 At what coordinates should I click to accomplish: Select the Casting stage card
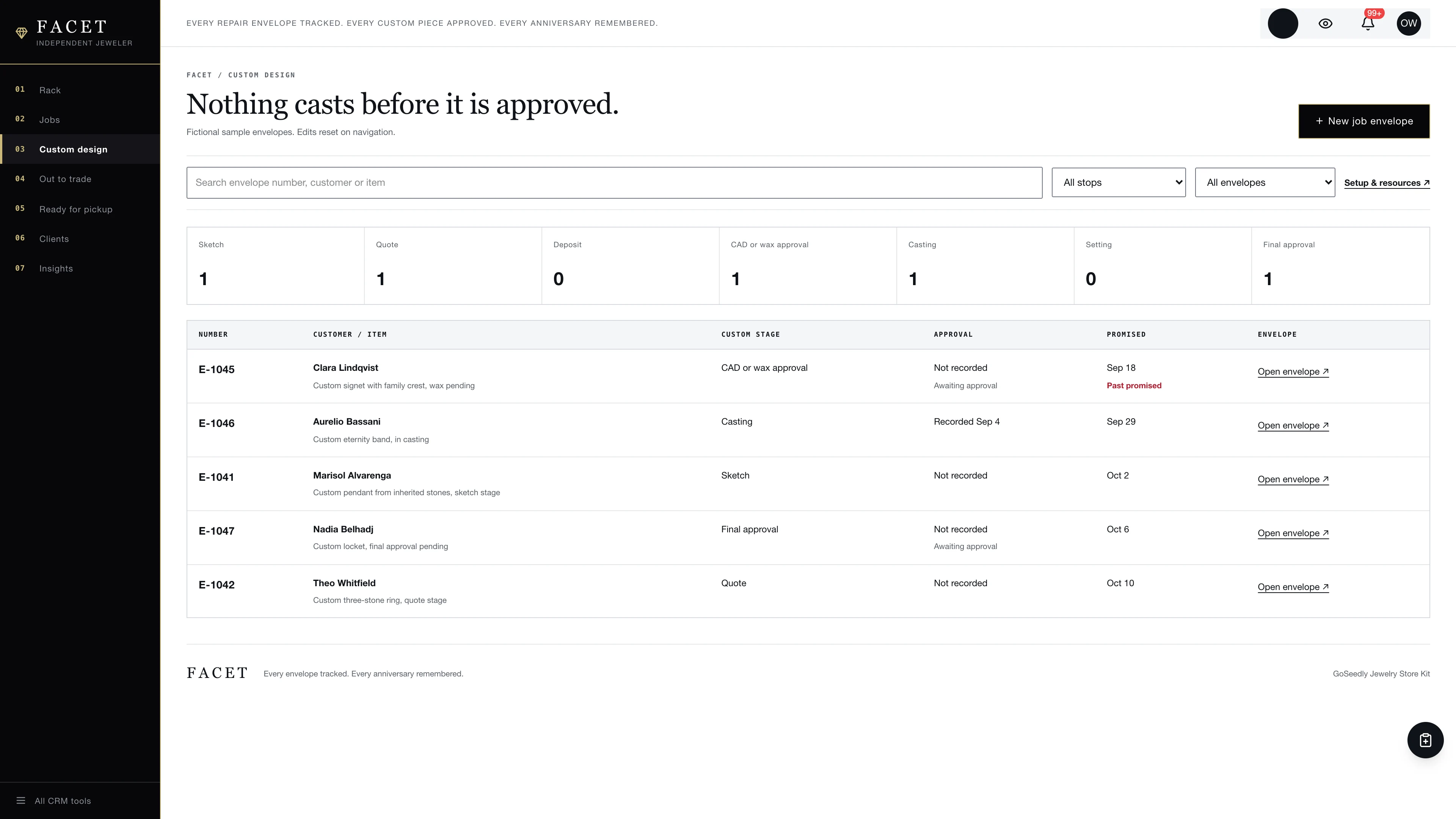click(986, 266)
